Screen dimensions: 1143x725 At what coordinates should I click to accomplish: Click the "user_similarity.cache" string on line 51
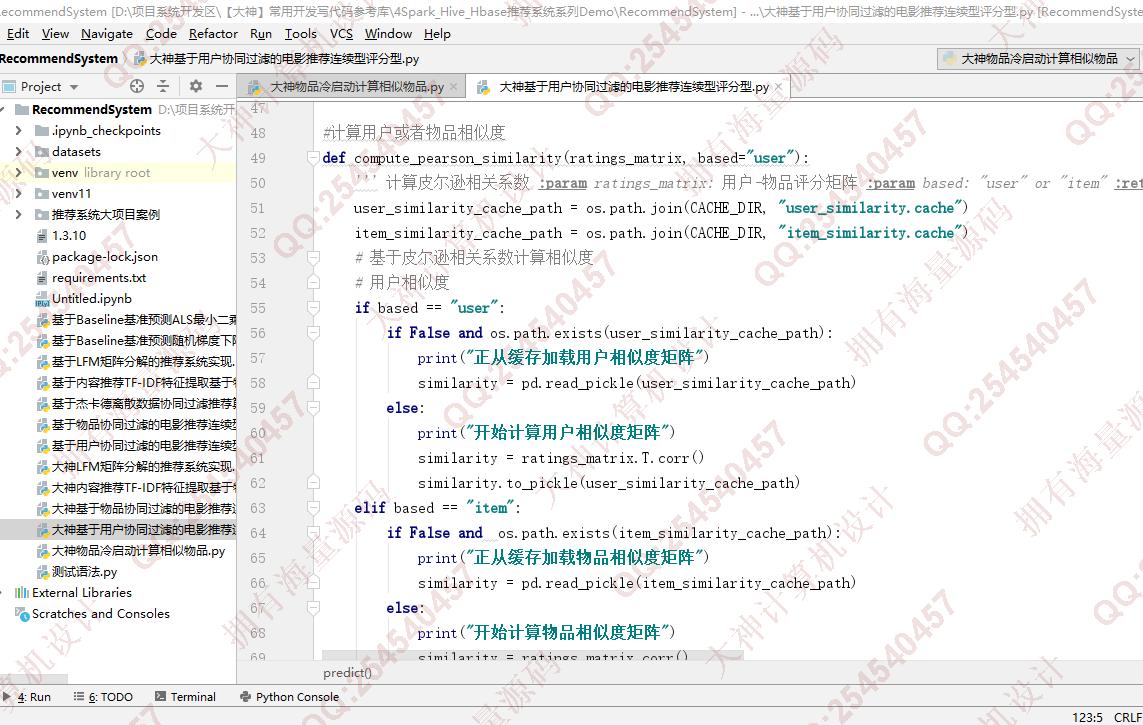868,208
